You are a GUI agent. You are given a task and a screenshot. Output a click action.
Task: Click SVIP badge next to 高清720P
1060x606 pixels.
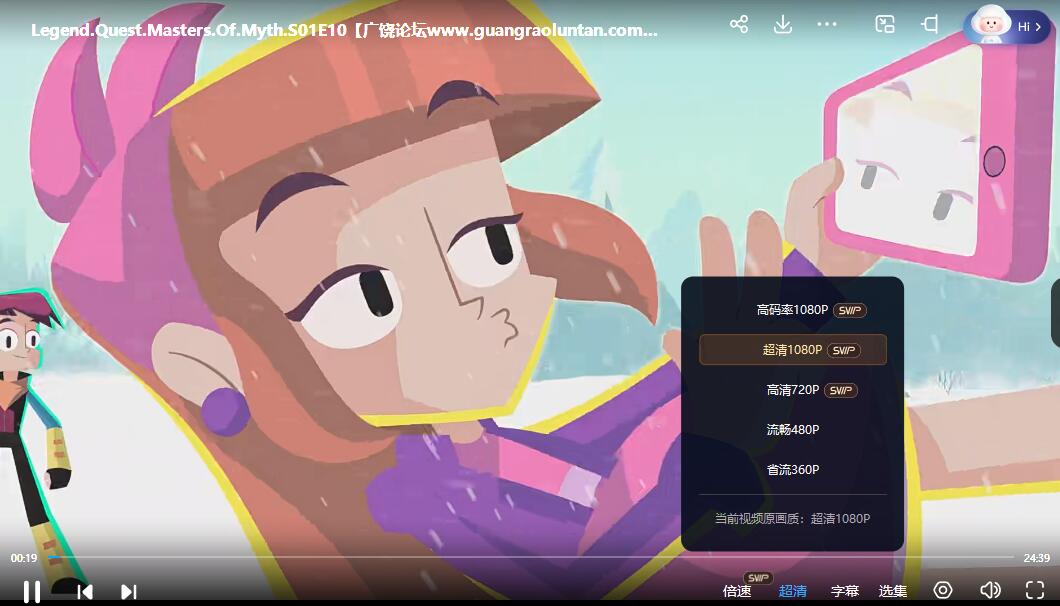[x=841, y=390]
